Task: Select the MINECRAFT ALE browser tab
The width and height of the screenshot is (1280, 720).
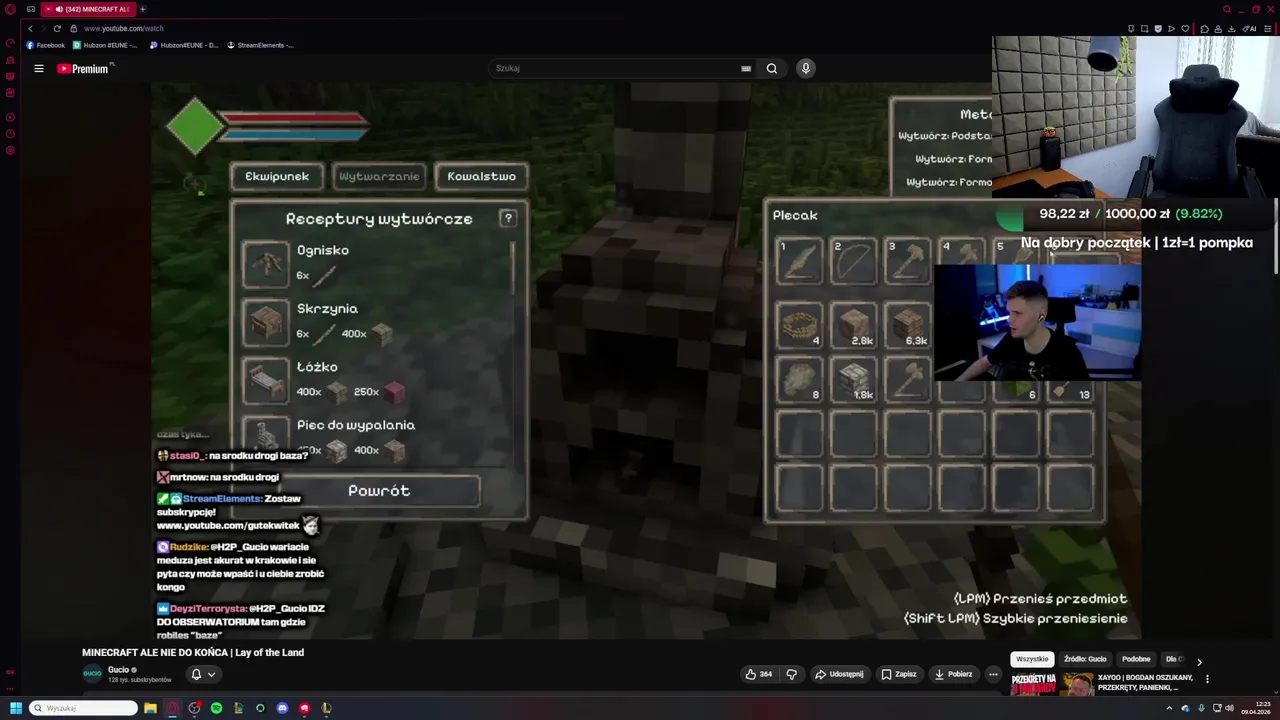Action: pyautogui.click(x=88, y=9)
